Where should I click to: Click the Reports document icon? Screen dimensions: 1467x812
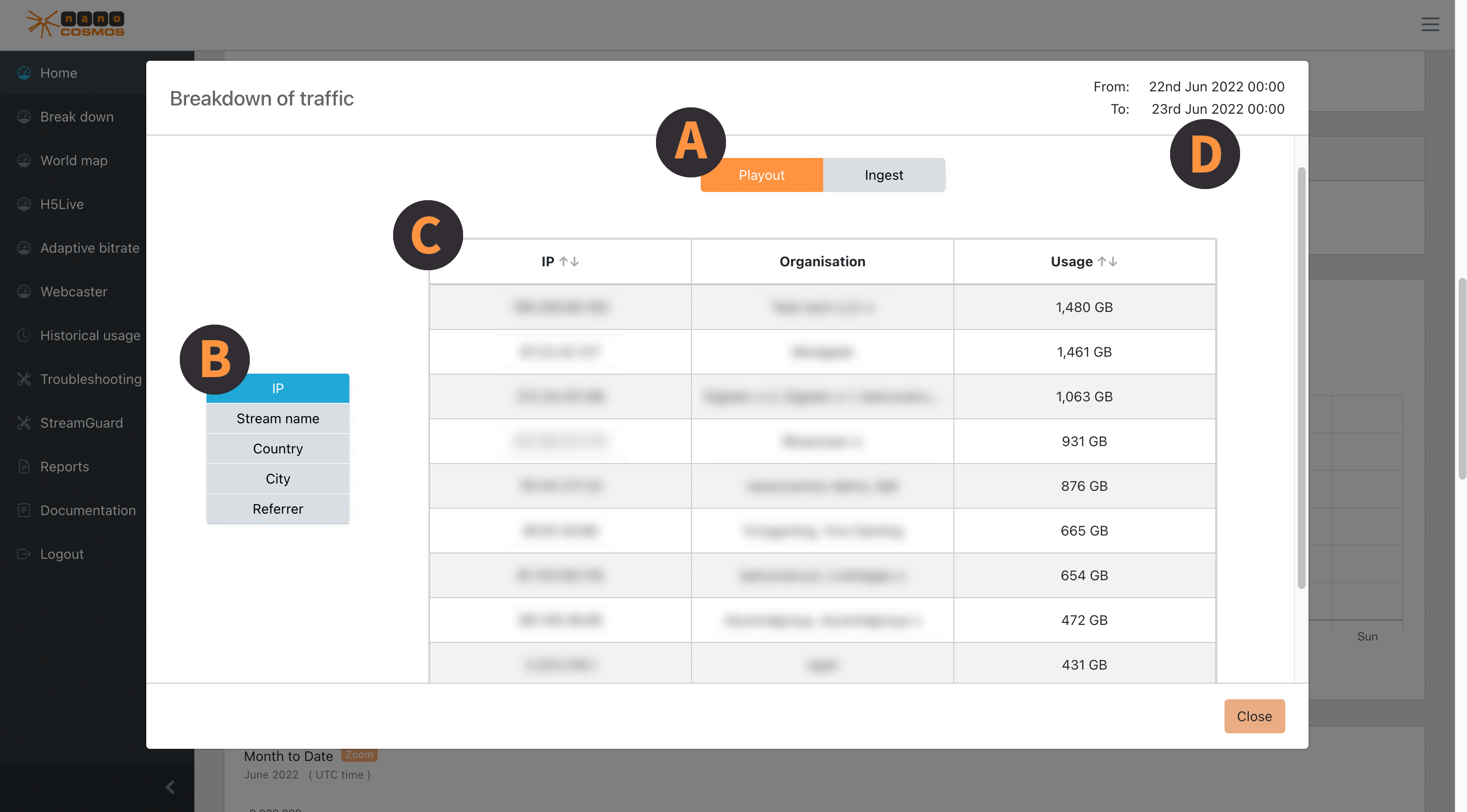click(24, 466)
